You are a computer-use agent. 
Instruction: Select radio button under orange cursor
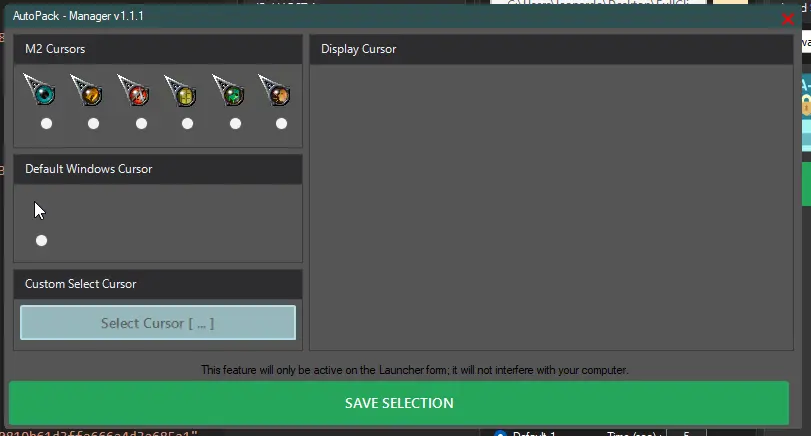[x=93, y=124]
